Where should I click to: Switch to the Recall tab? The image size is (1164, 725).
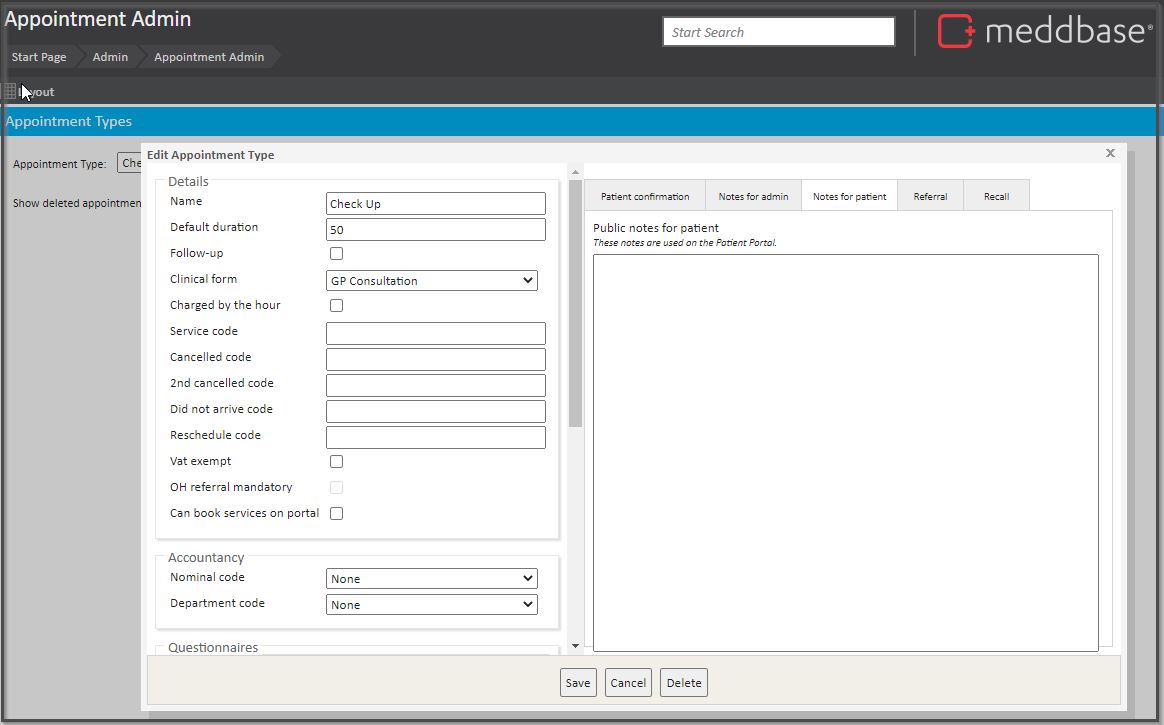click(x=996, y=197)
